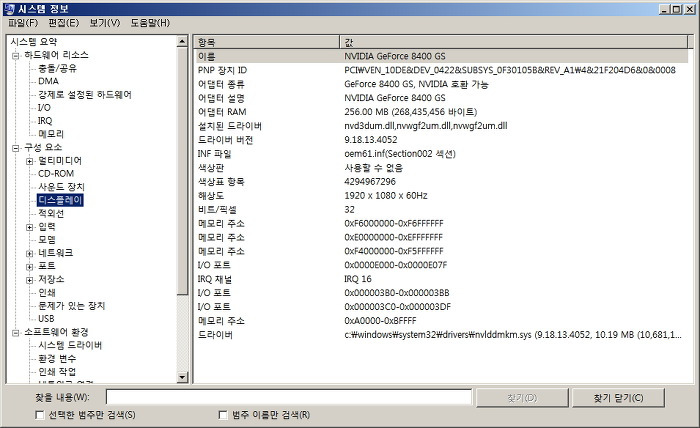Select 강제로 설정된 하드웨어 item
Screen dimensions: 700x428
tap(85, 95)
